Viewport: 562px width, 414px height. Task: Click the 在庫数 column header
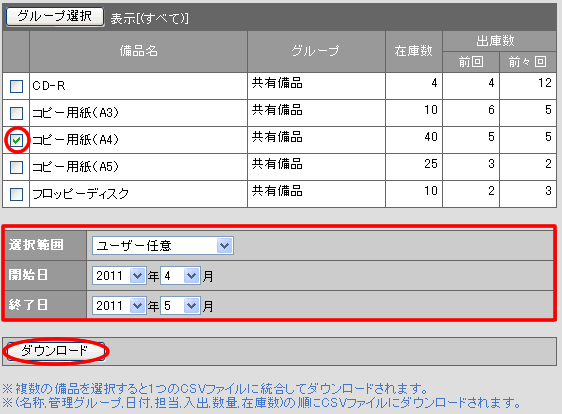(414, 51)
